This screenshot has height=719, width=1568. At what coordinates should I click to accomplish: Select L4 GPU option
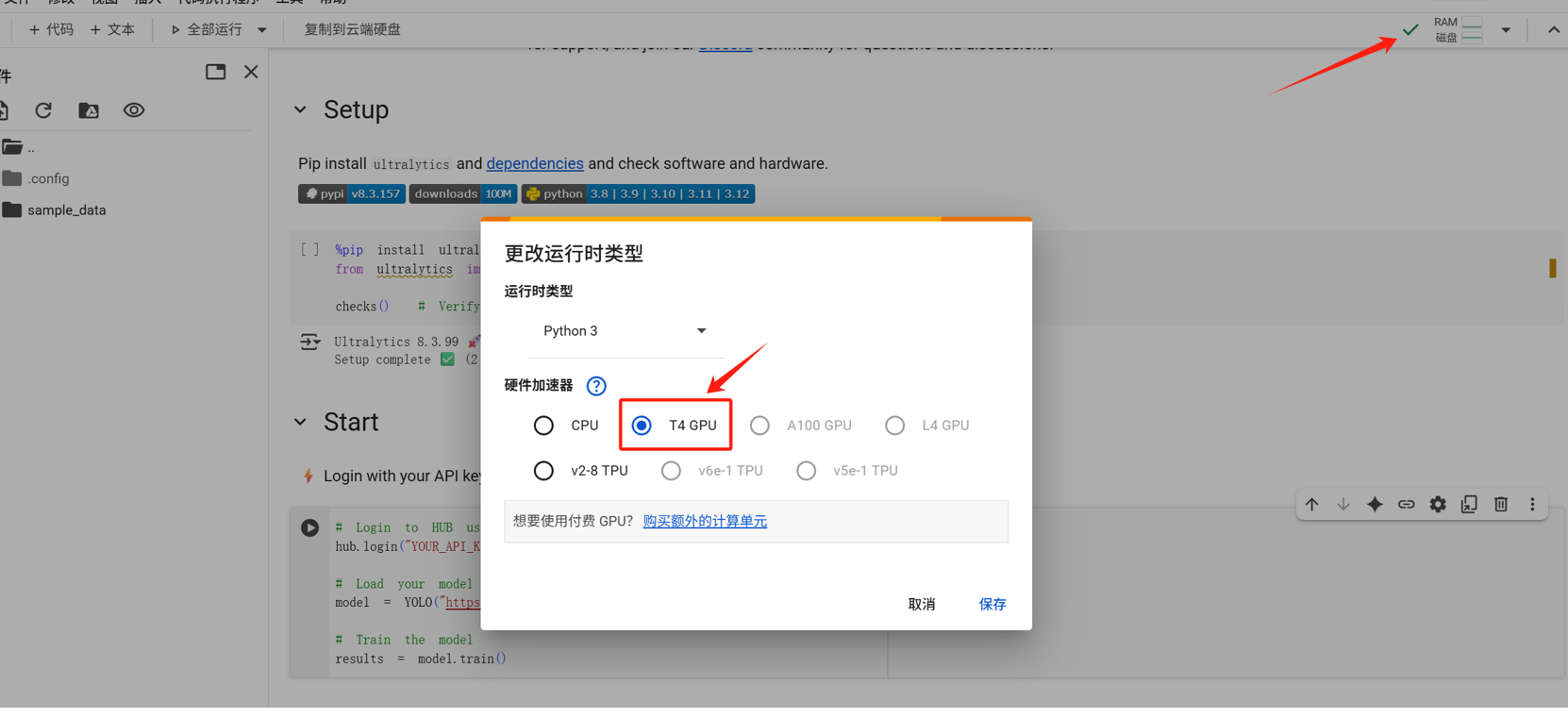894,426
